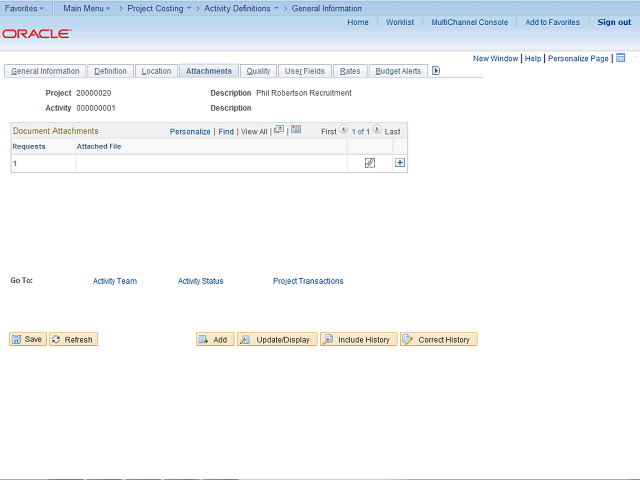Open the MultiChannel Console link
The width and height of the screenshot is (640, 480).
[x=470, y=22]
